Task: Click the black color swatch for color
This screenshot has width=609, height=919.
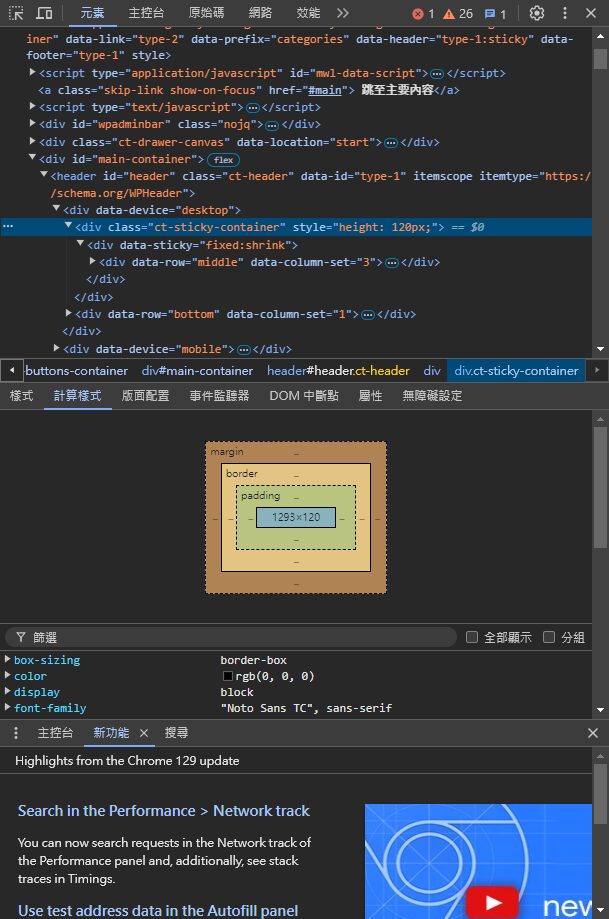Action: coord(227,676)
